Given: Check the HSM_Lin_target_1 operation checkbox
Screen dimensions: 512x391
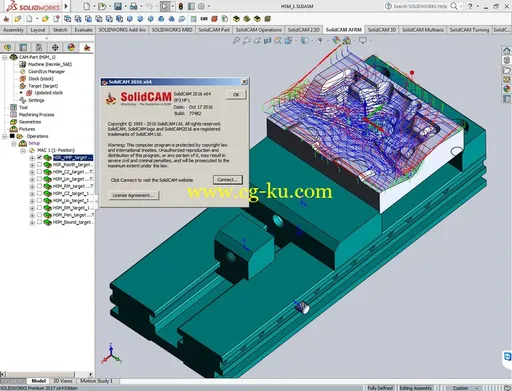Looking at the screenshot, I should click(x=39, y=200).
